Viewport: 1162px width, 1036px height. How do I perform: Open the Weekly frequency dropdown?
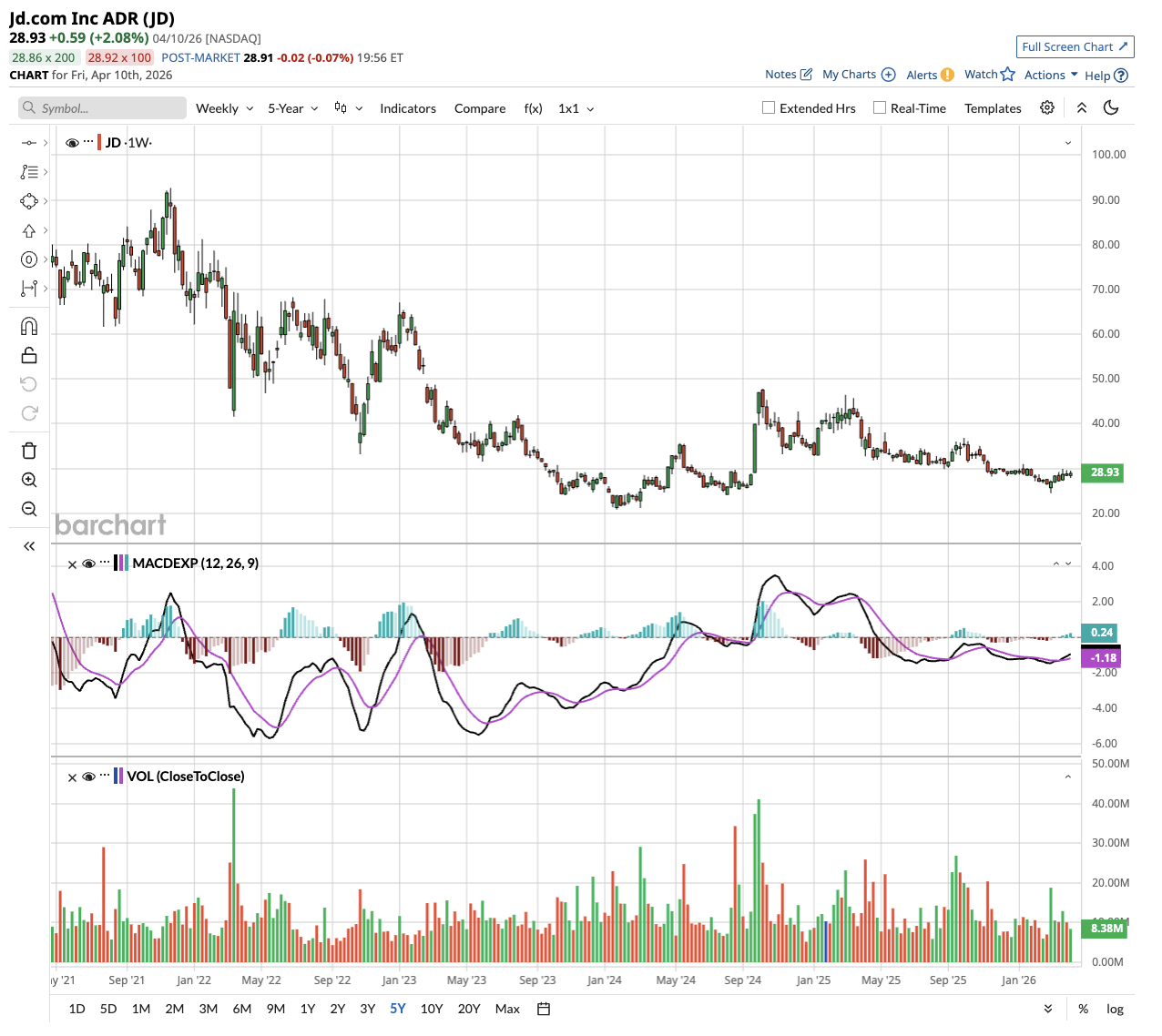pyautogui.click(x=224, y=108)
